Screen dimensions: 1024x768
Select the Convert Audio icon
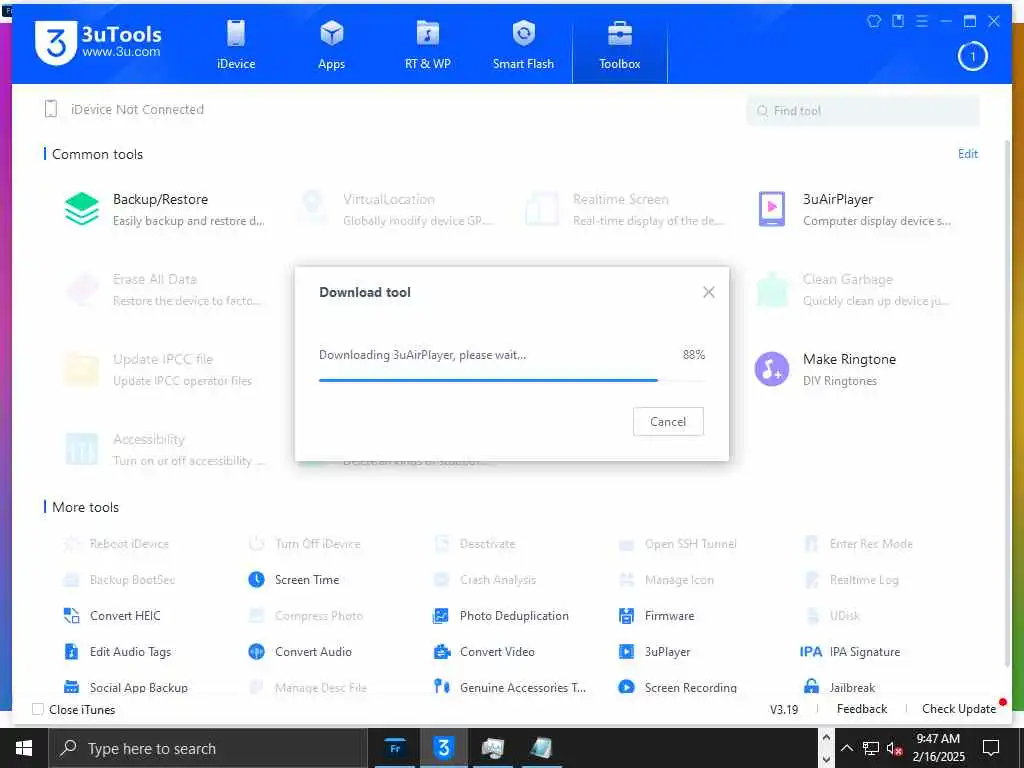(x=257, y=651)
